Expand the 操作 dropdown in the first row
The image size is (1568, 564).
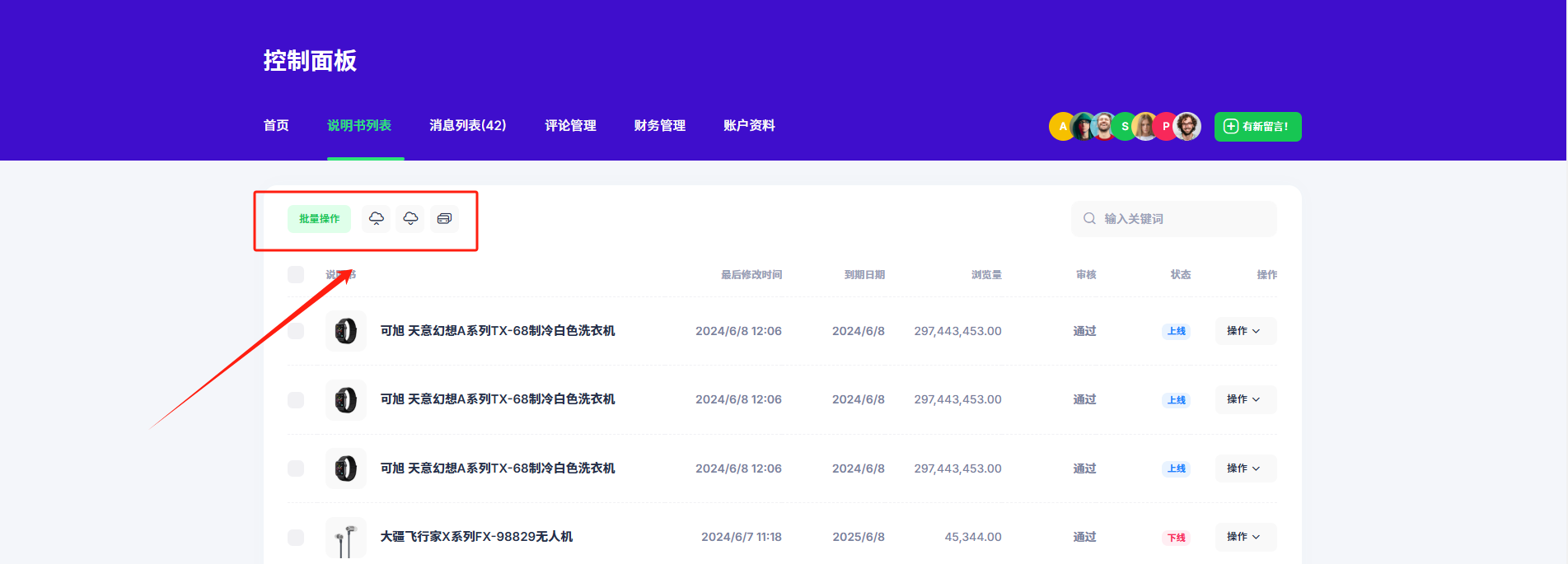pyautogui.click(x=1245, y=331)
